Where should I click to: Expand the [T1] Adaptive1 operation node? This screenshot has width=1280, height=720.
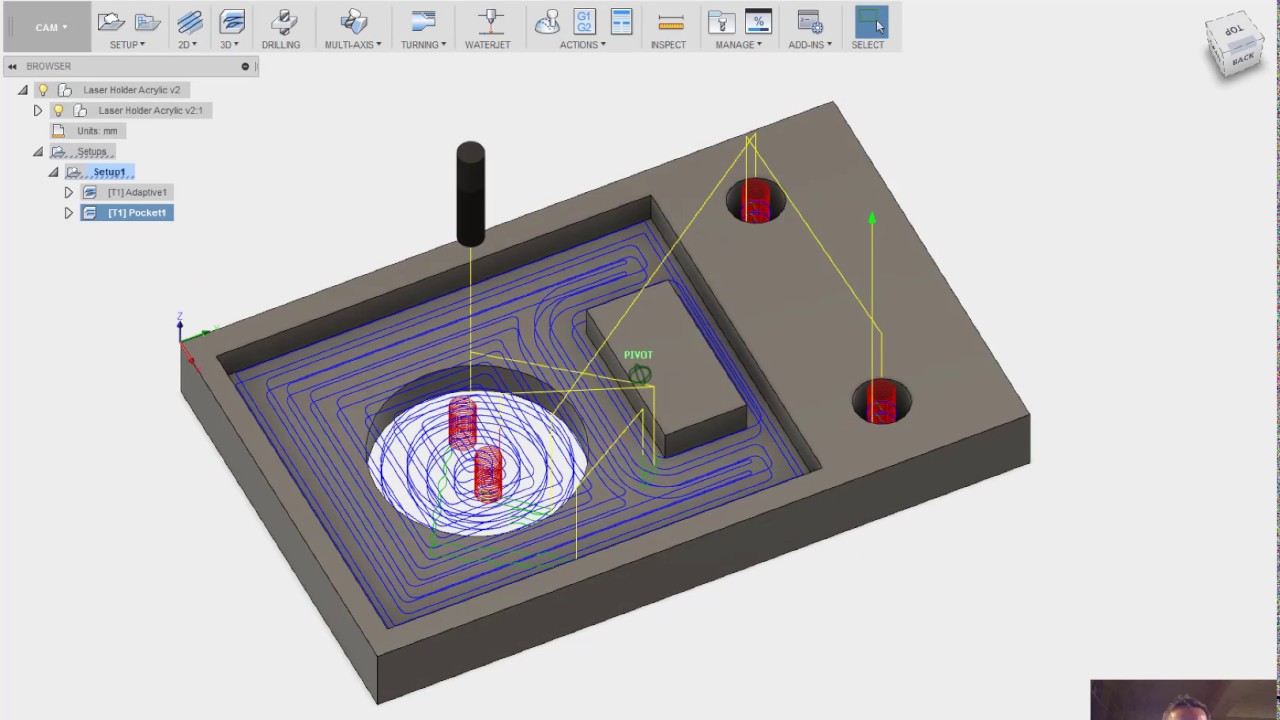tap(69, 192)
